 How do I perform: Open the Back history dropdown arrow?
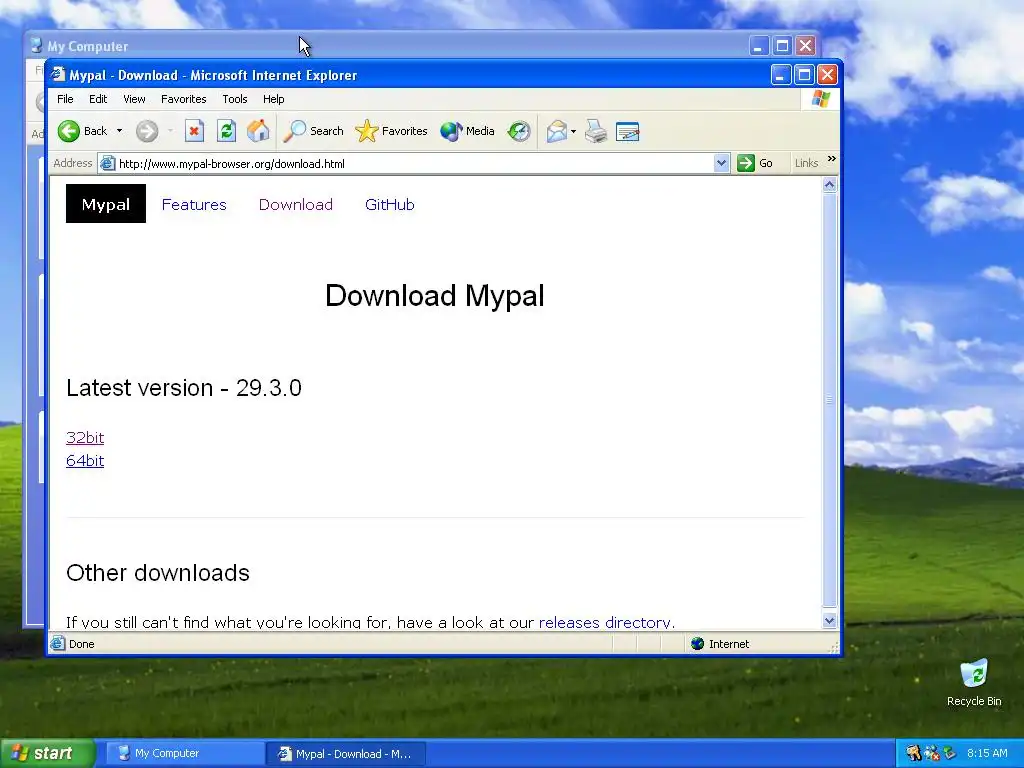(120, 131)
